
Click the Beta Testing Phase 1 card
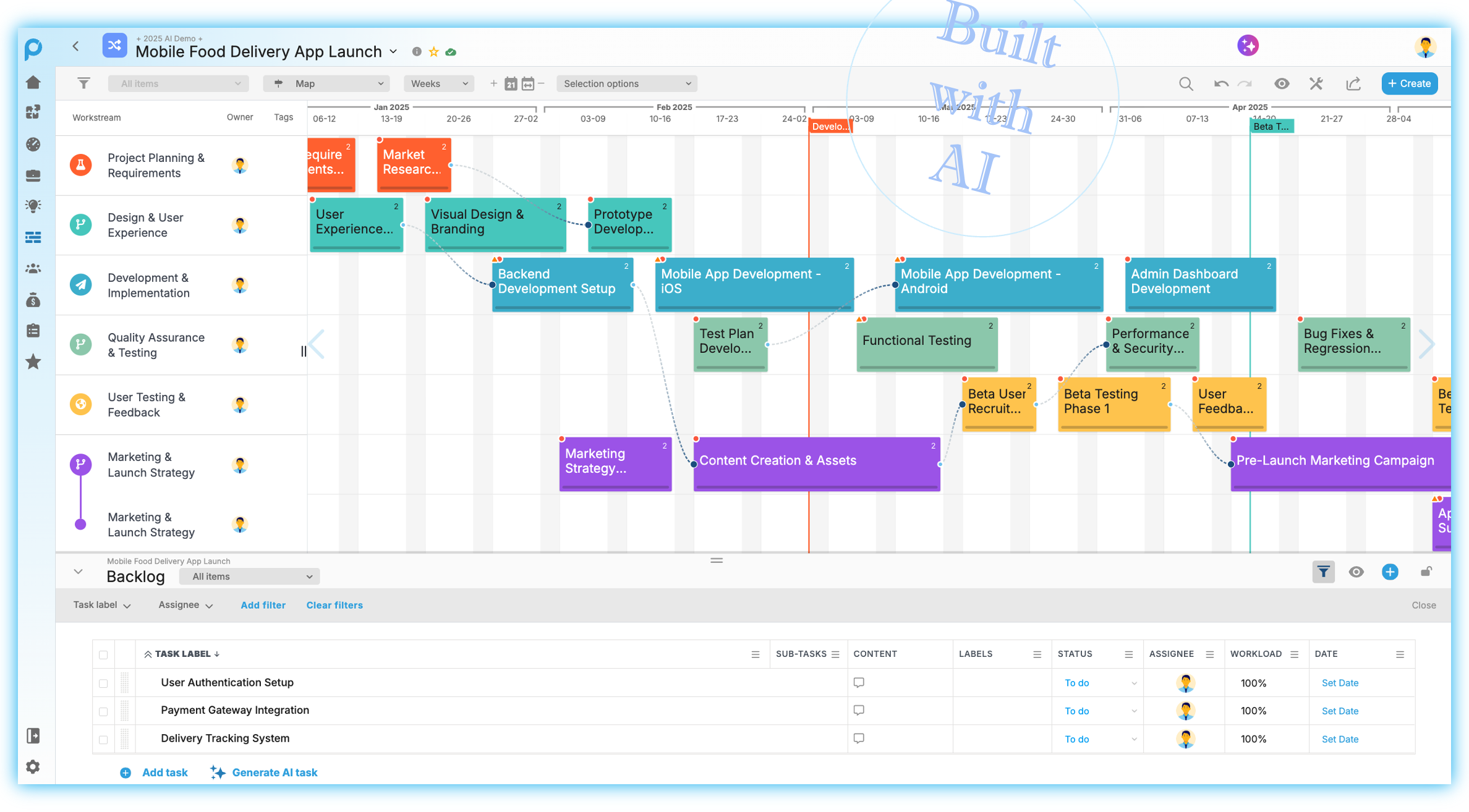1113,402
